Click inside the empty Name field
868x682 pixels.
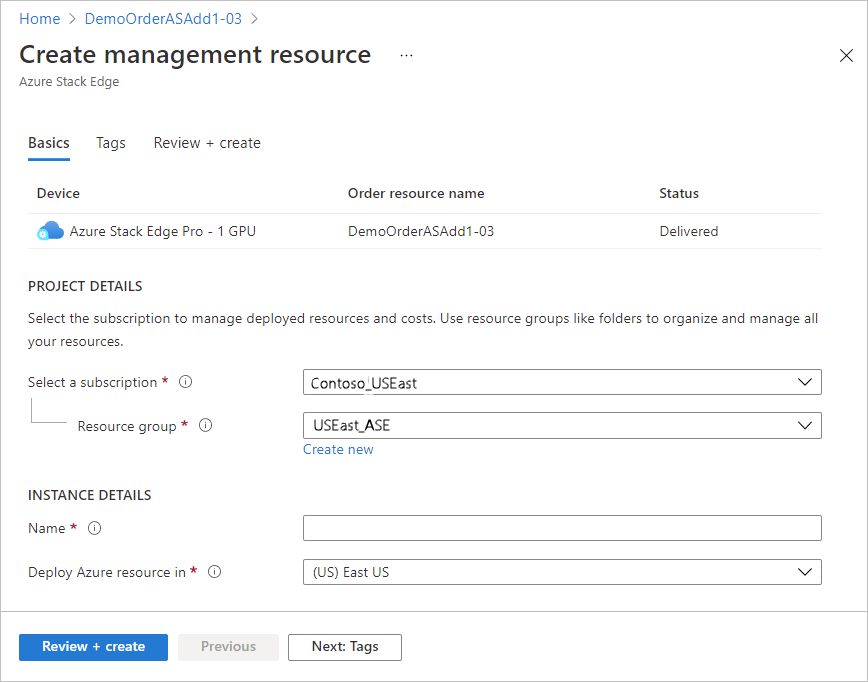562,528
